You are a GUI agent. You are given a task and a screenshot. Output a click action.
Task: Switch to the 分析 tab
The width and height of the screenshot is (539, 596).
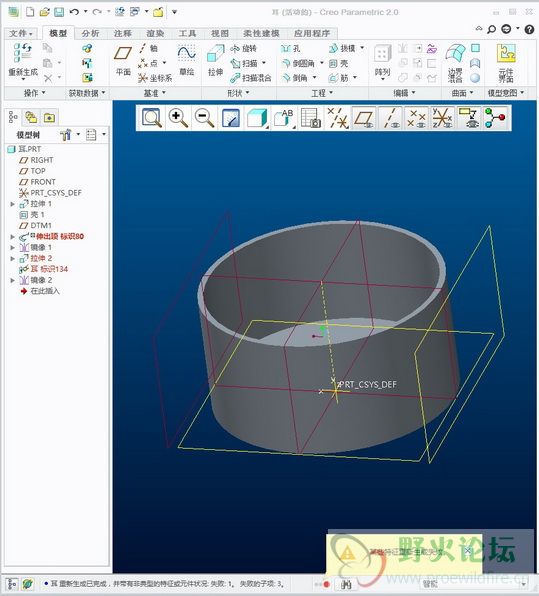click(90, 33)
